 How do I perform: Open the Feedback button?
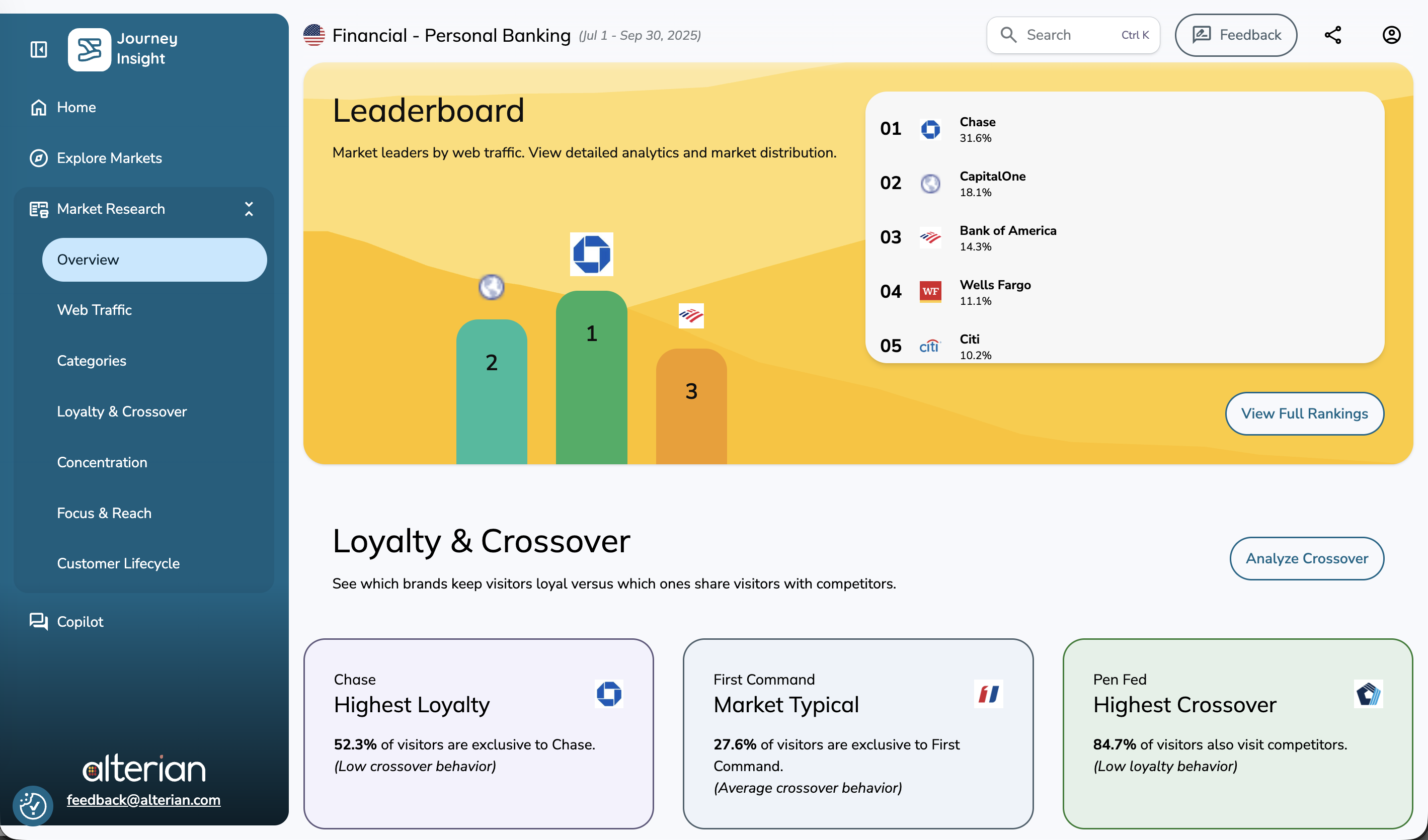[x=1235, y=35]
